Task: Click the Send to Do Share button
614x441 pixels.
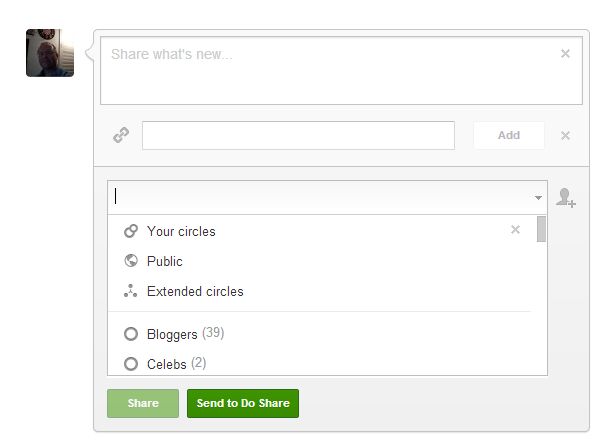Action: point(243,403)
